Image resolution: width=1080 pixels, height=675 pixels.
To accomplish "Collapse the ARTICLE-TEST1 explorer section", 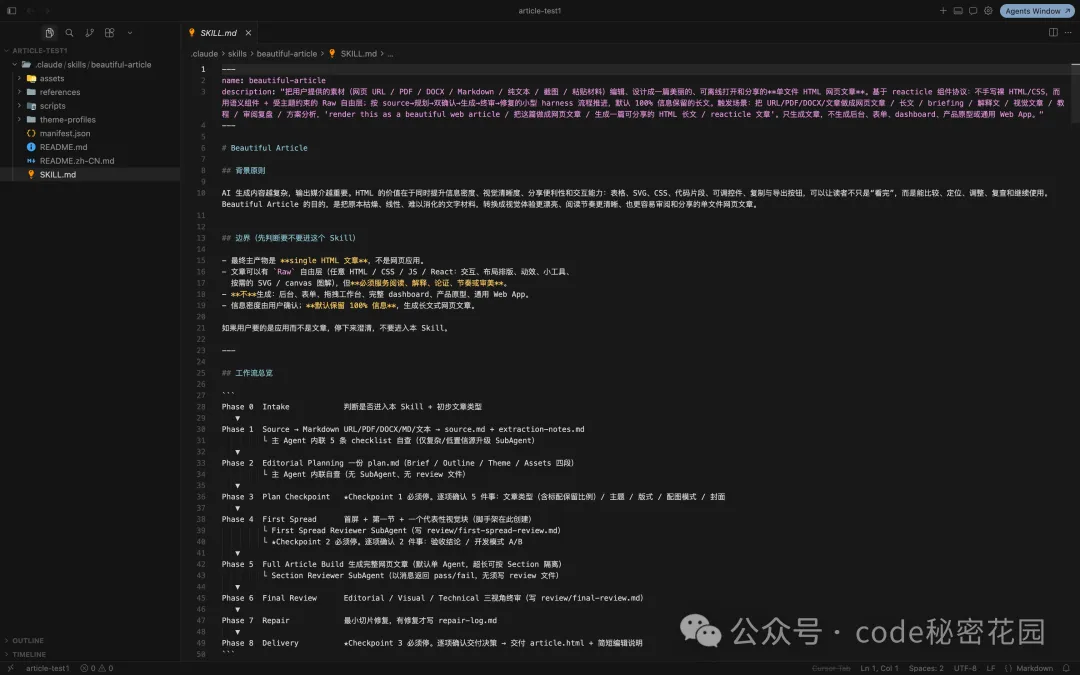I will [39, 50].
